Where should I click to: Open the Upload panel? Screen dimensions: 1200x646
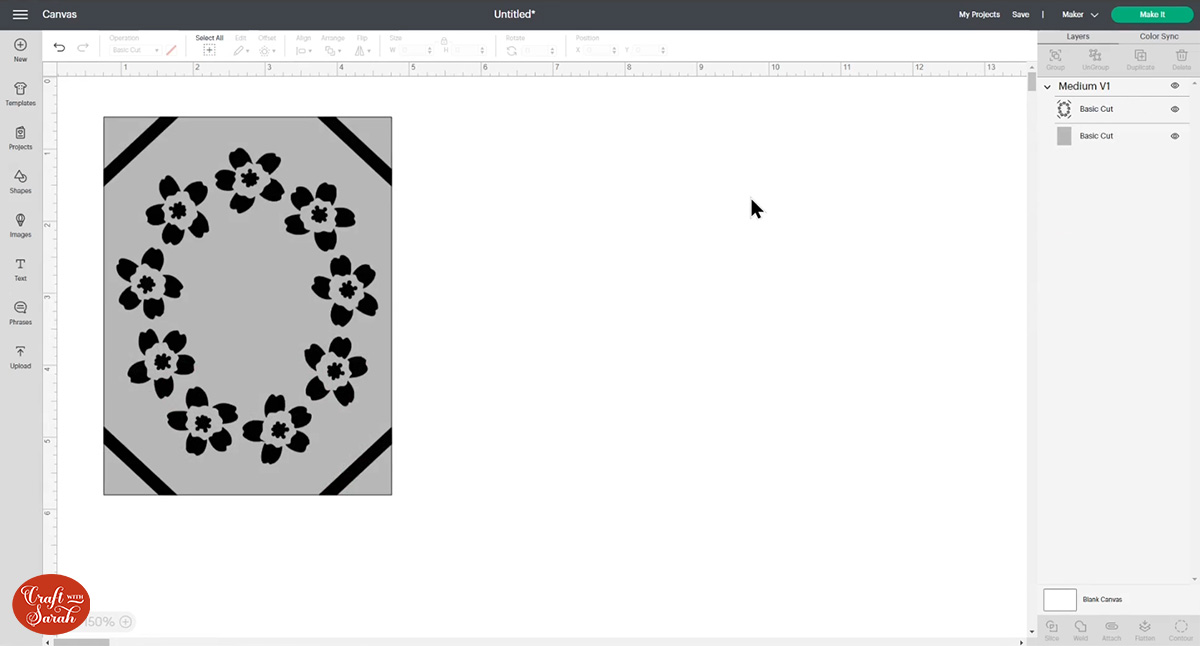20,358
